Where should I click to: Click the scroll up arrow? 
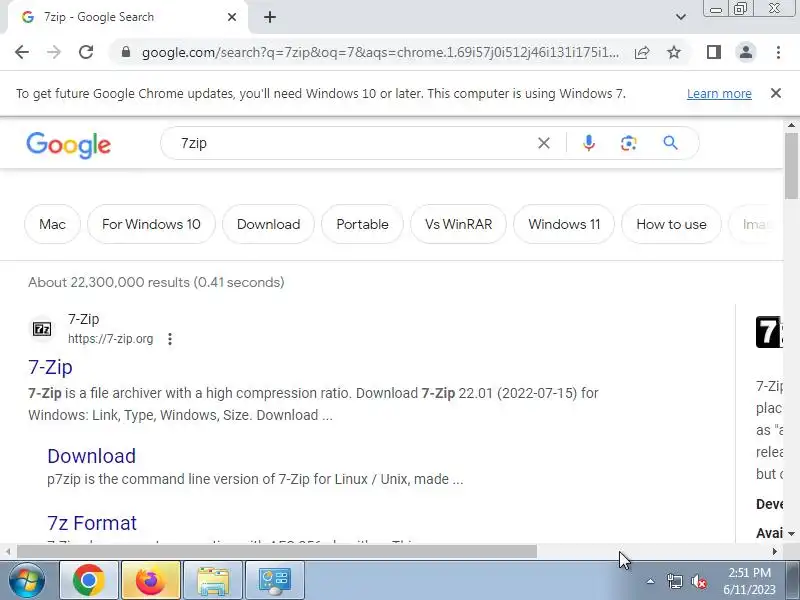791,125
